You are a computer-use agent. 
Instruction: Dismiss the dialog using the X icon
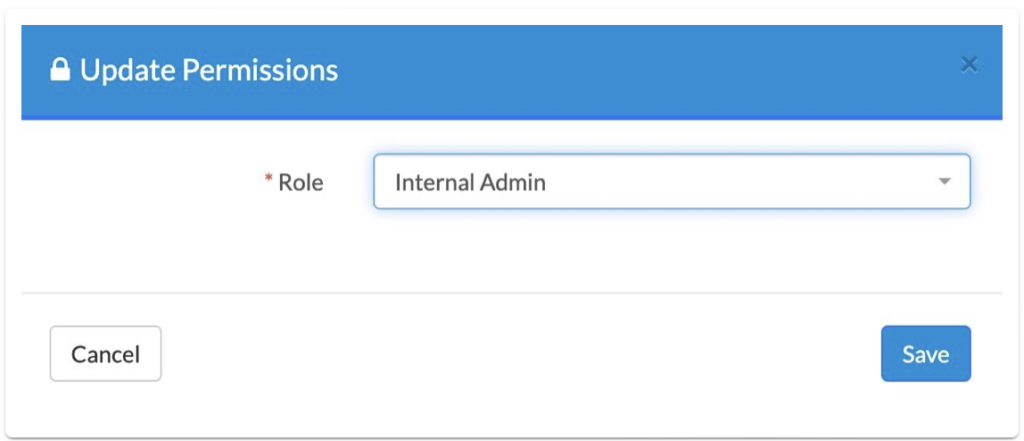(969, 64)
